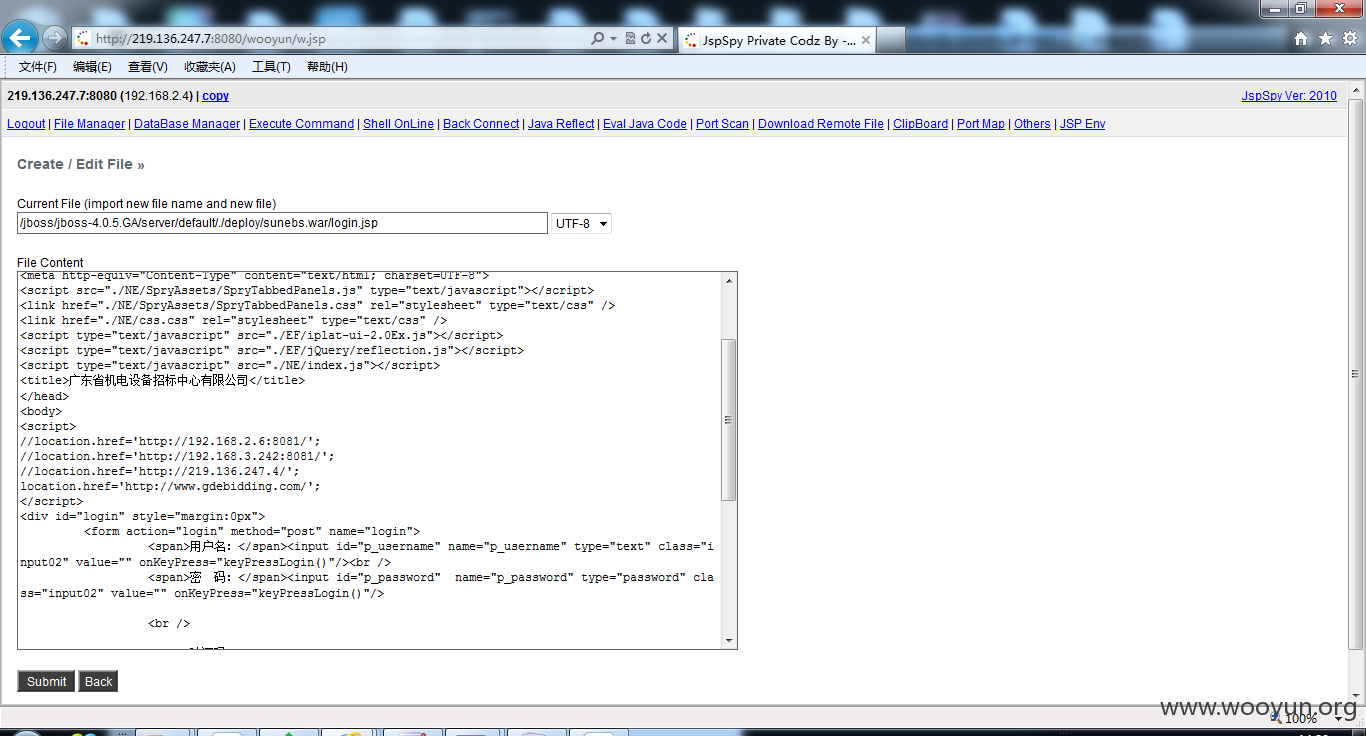
Task: Open the Execute Command link
Action: [301, 124]
